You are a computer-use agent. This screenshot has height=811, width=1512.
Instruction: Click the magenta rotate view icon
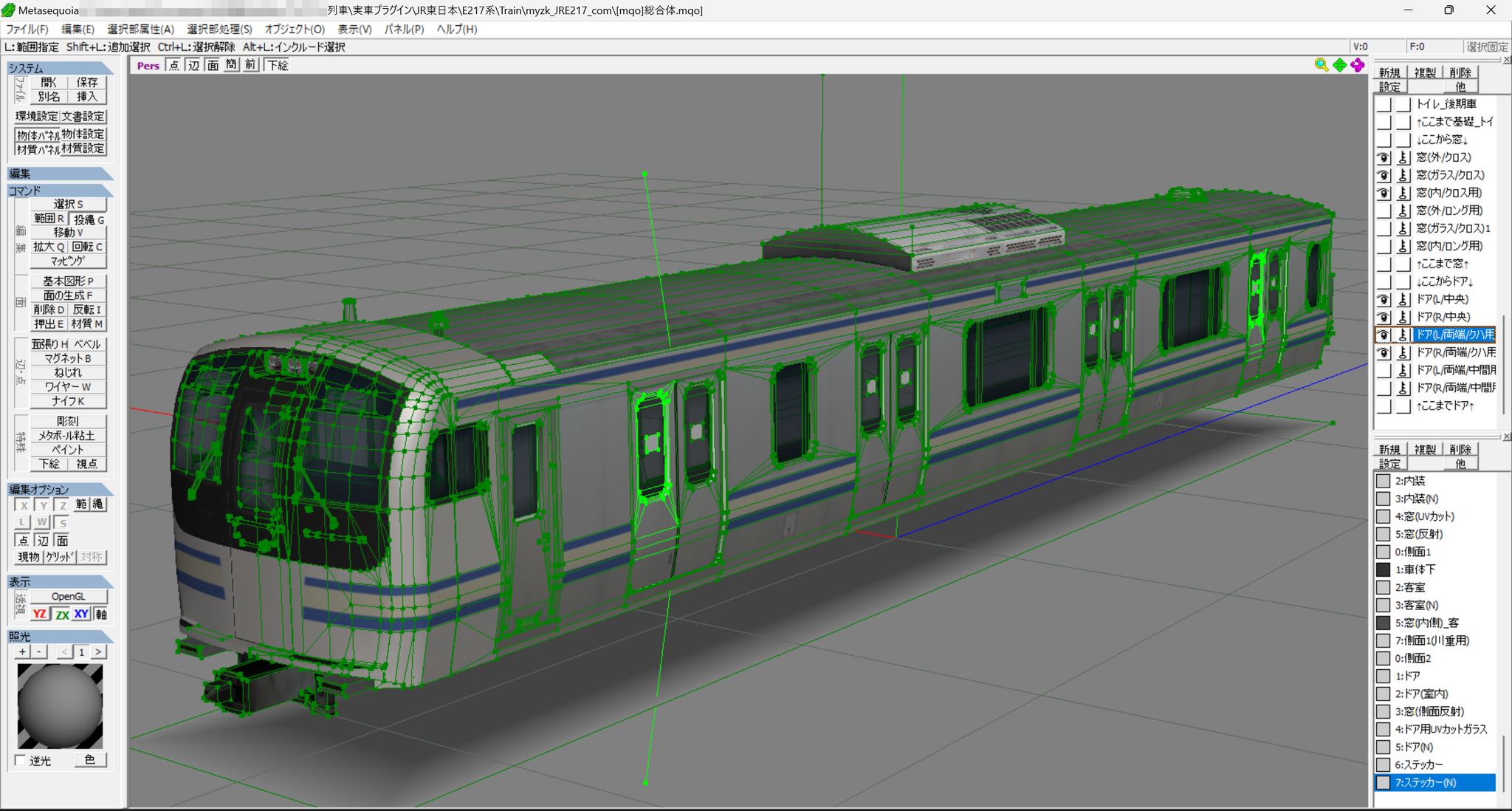point(1358,65)
